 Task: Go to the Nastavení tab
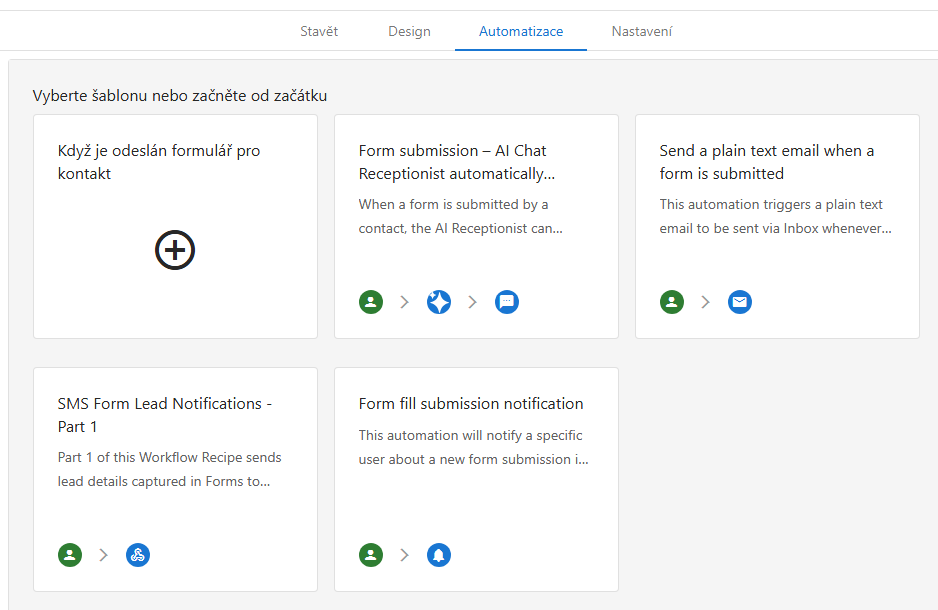coord(642,31)
